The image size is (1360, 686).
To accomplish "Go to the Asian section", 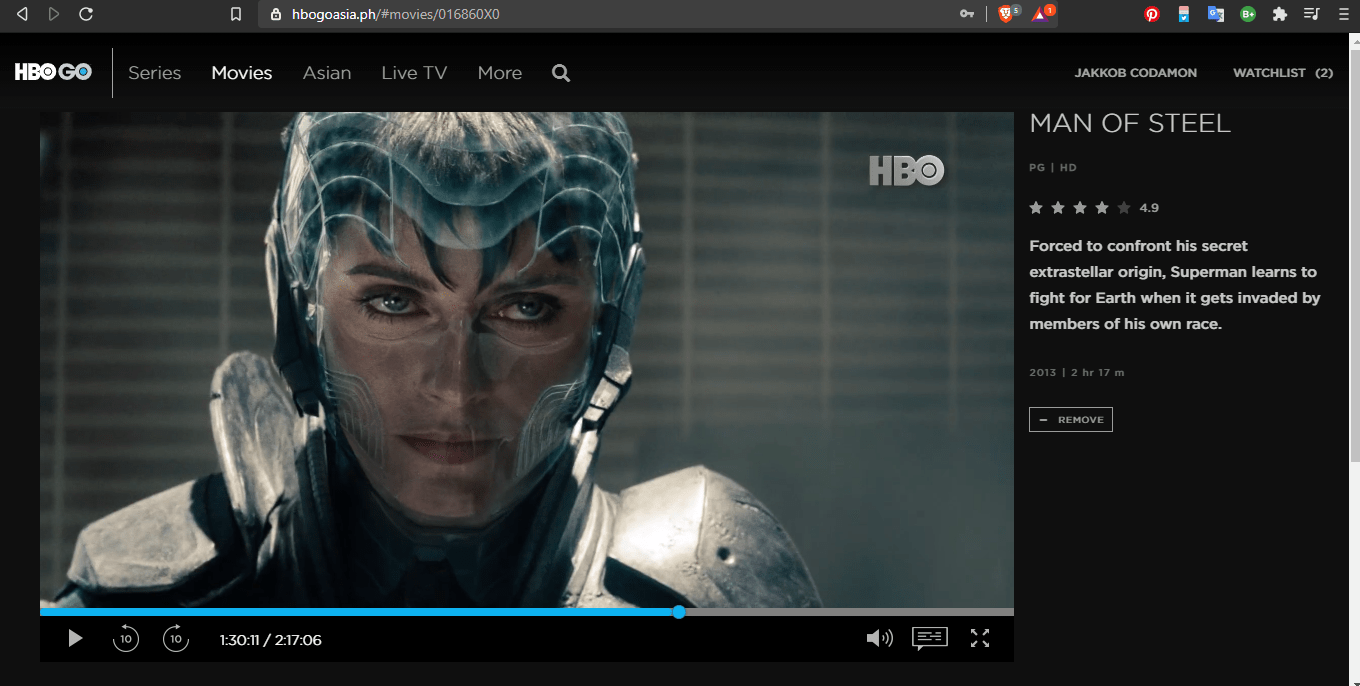I will tap(327, 72).
